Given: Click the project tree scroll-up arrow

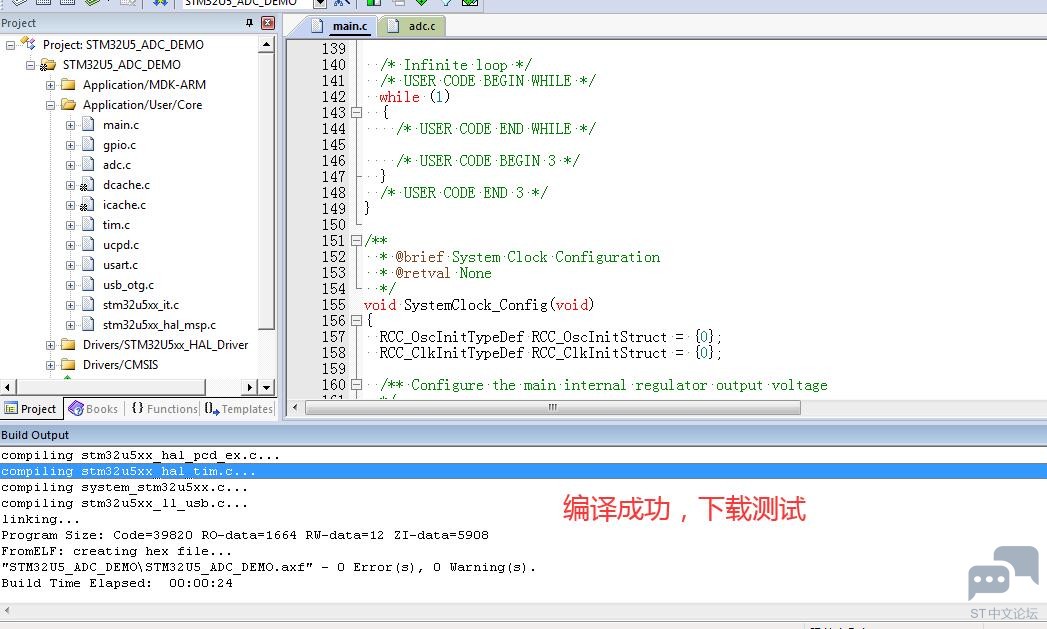Looking at the screenshot, I should point(266,45).
